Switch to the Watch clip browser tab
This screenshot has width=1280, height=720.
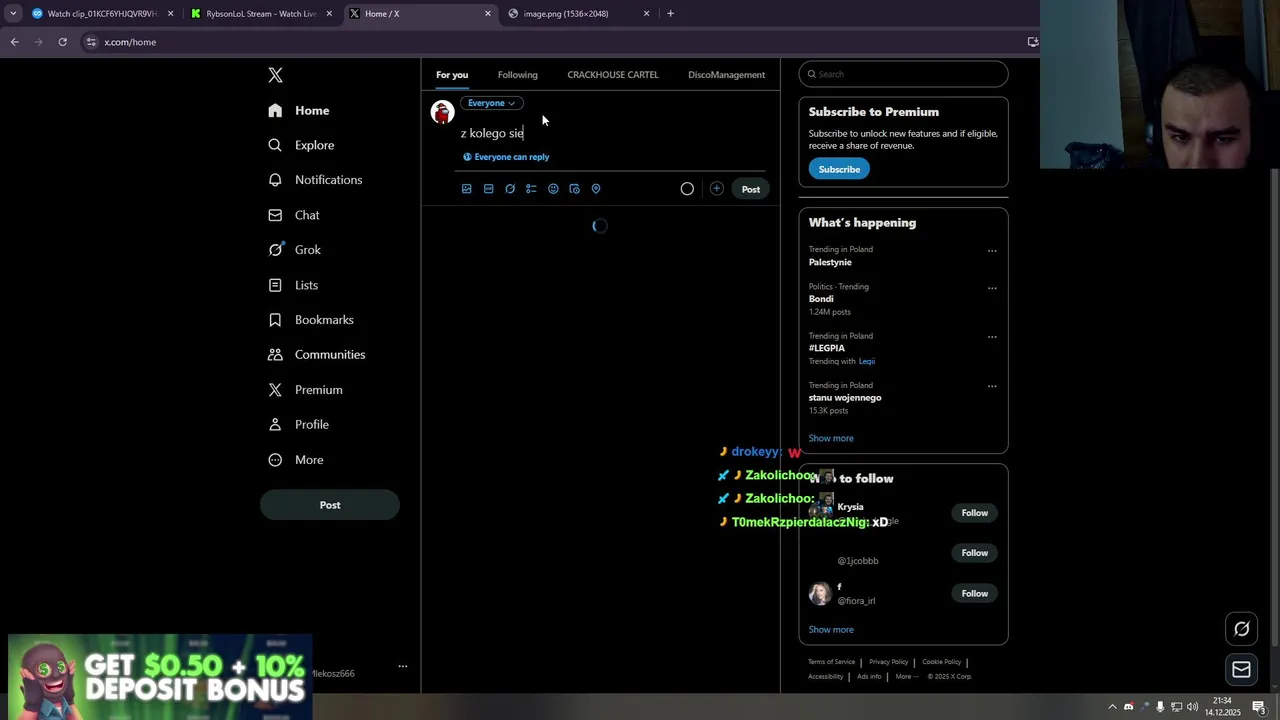point(101,14)
